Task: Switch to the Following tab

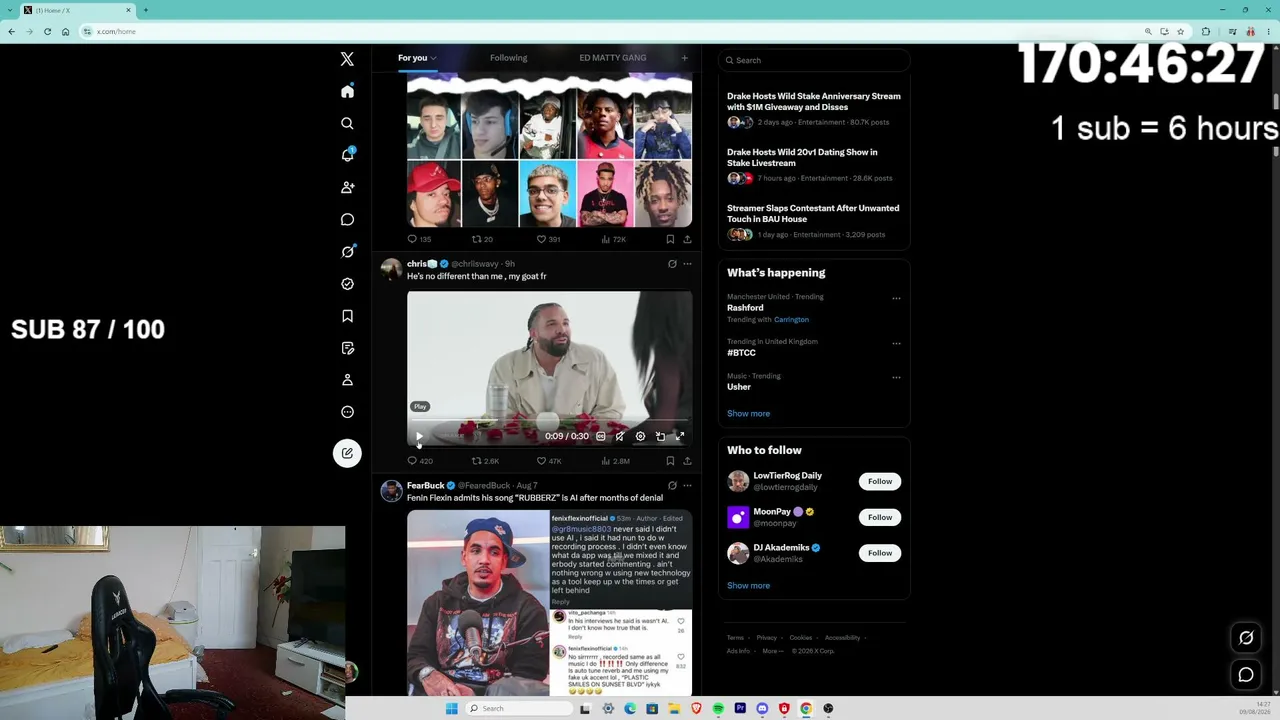Action: point(508,58)
